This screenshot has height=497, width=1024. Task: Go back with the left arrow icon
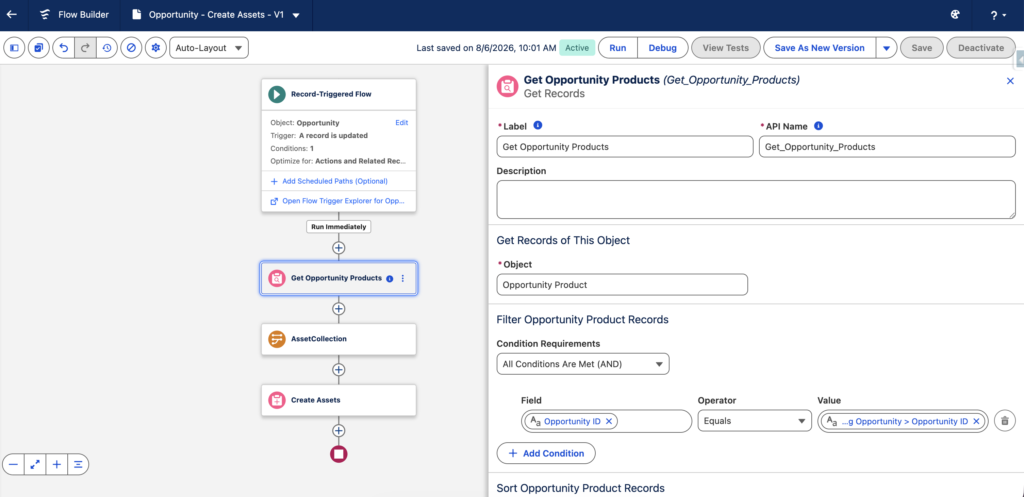tap(12, 14)
